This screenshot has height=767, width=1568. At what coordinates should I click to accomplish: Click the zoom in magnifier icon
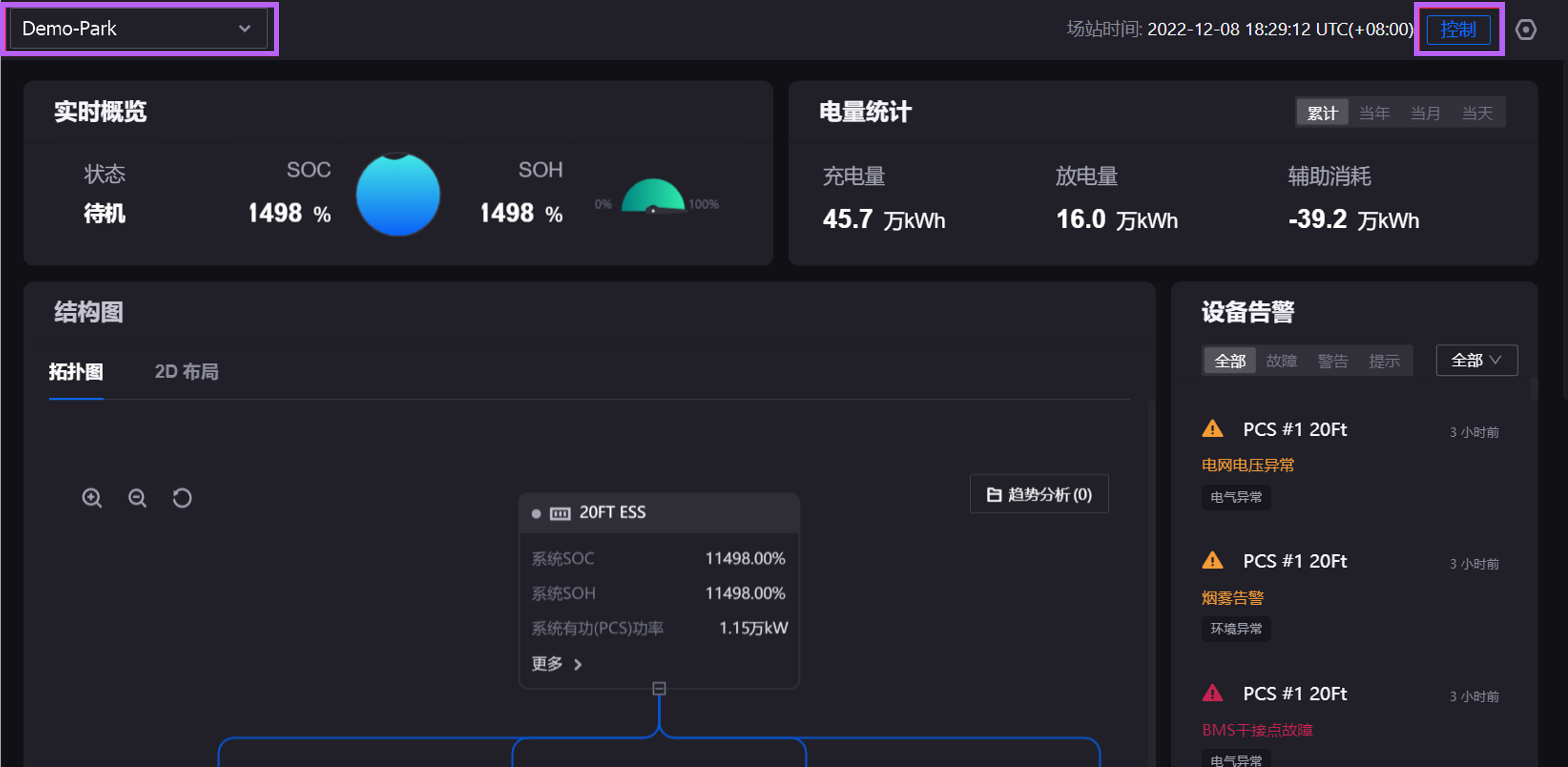[x=92, y=498]
